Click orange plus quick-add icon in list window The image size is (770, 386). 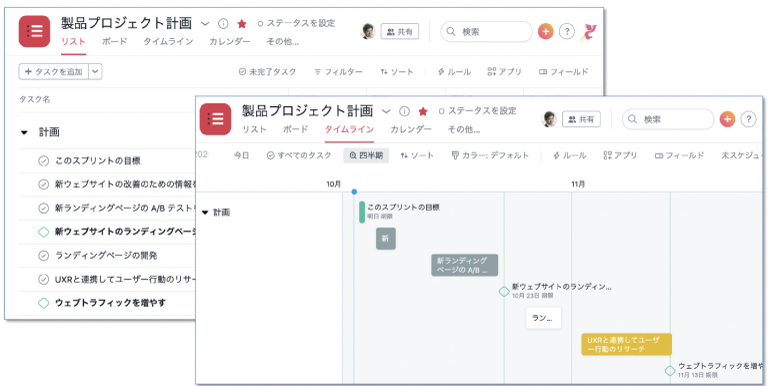(546, 31)
